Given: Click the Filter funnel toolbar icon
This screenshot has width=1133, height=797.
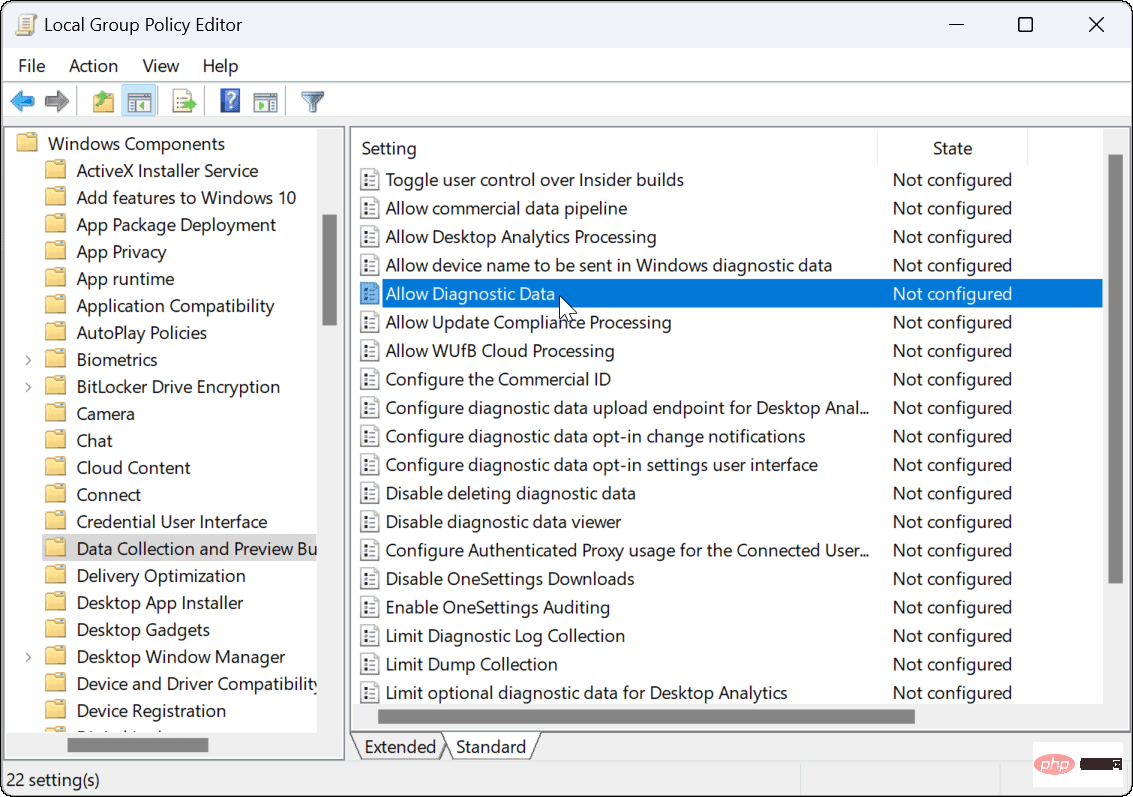Looking at the screenshot, I should (x=312, y=102).
